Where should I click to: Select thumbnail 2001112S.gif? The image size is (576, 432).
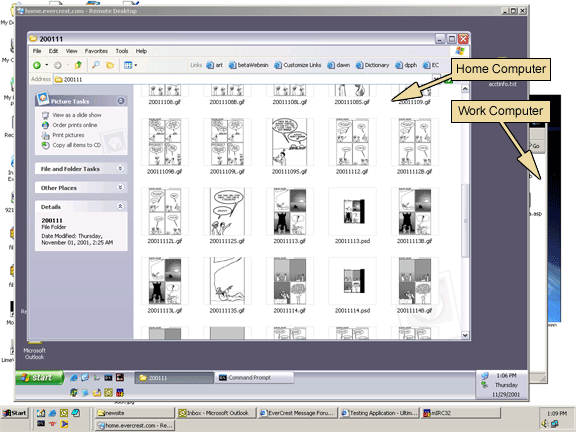coord(227,212)
